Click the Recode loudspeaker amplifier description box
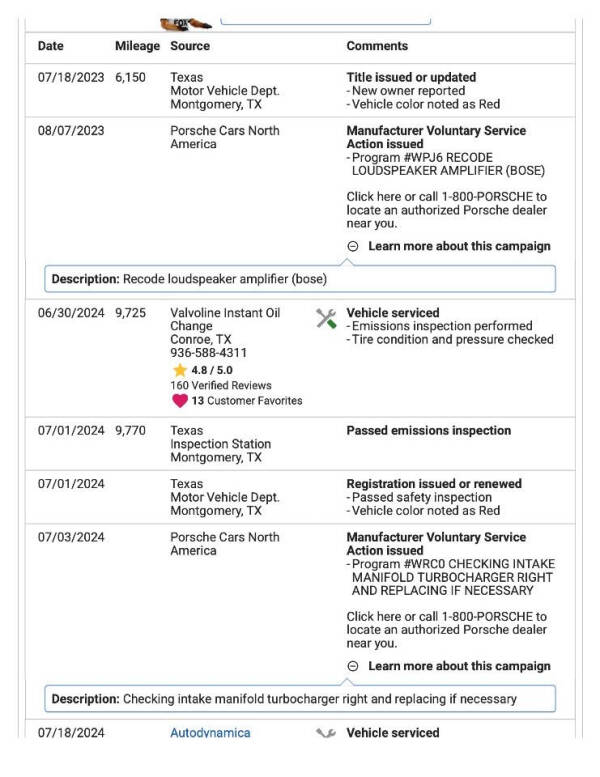 click(x=300, y=279)
